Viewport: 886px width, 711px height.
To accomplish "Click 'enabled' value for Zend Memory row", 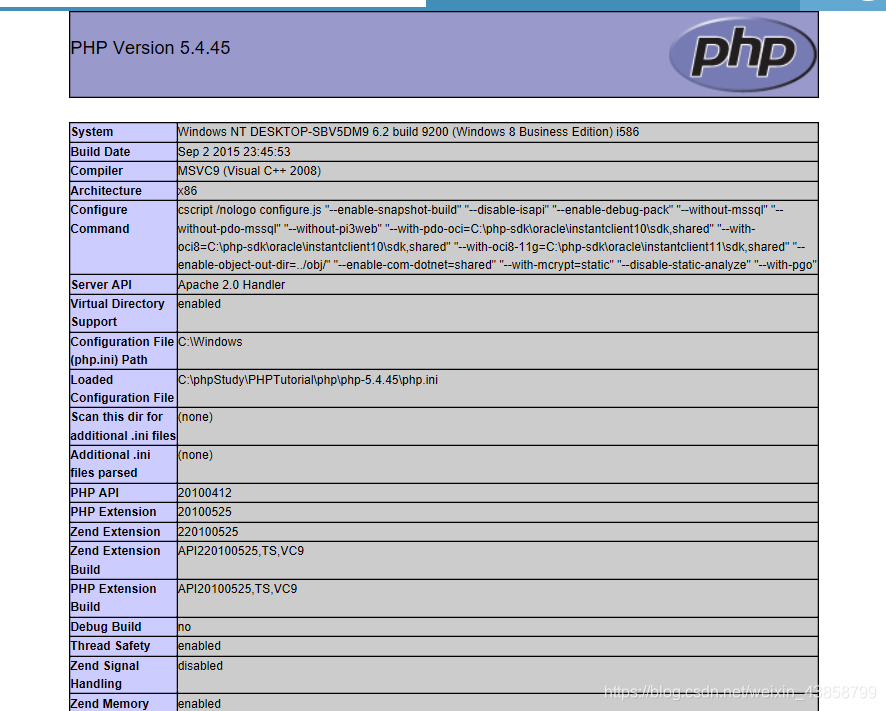I will click(199, 704).
